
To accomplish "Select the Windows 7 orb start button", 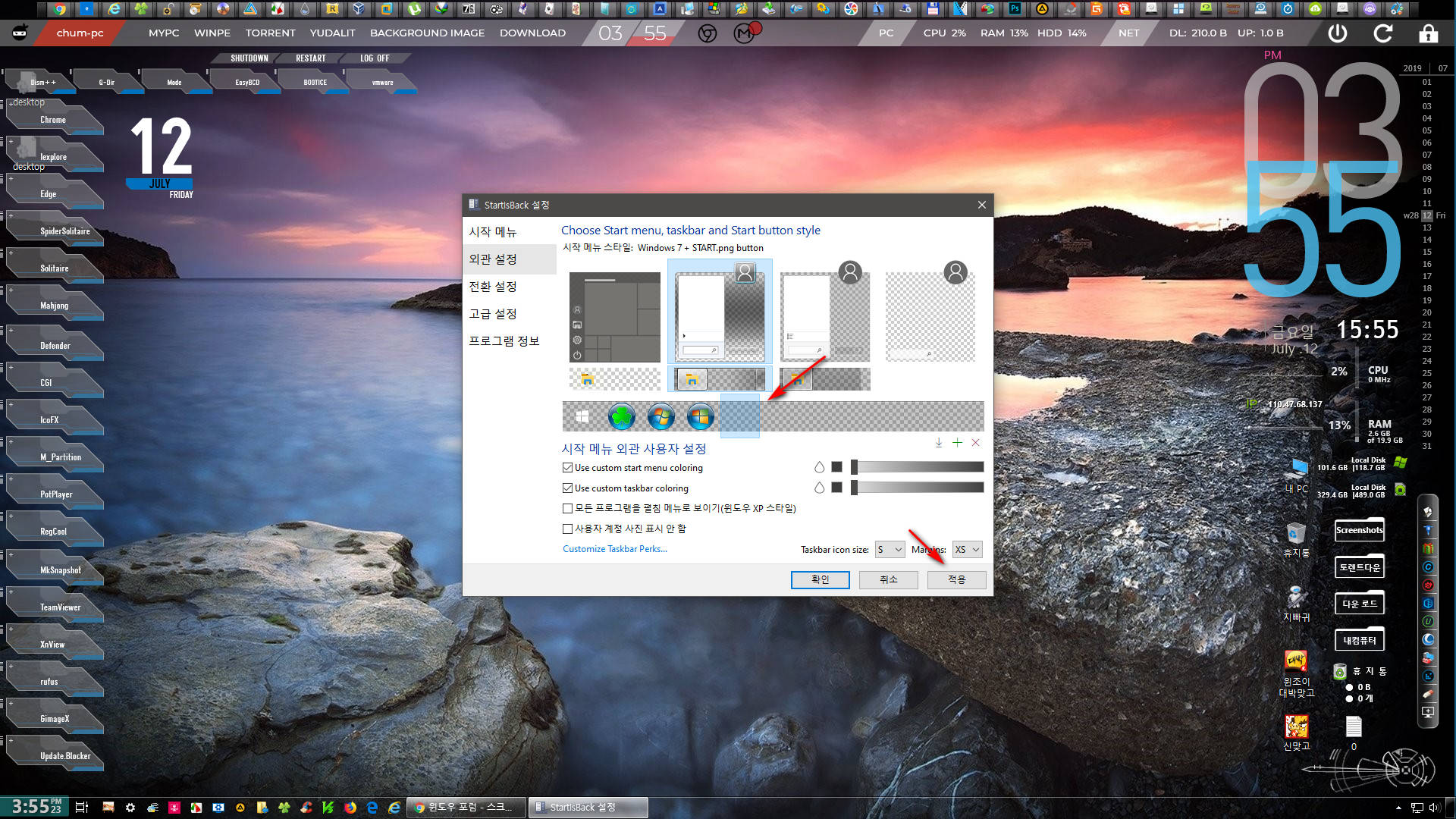I will click(x=661, y=416).
